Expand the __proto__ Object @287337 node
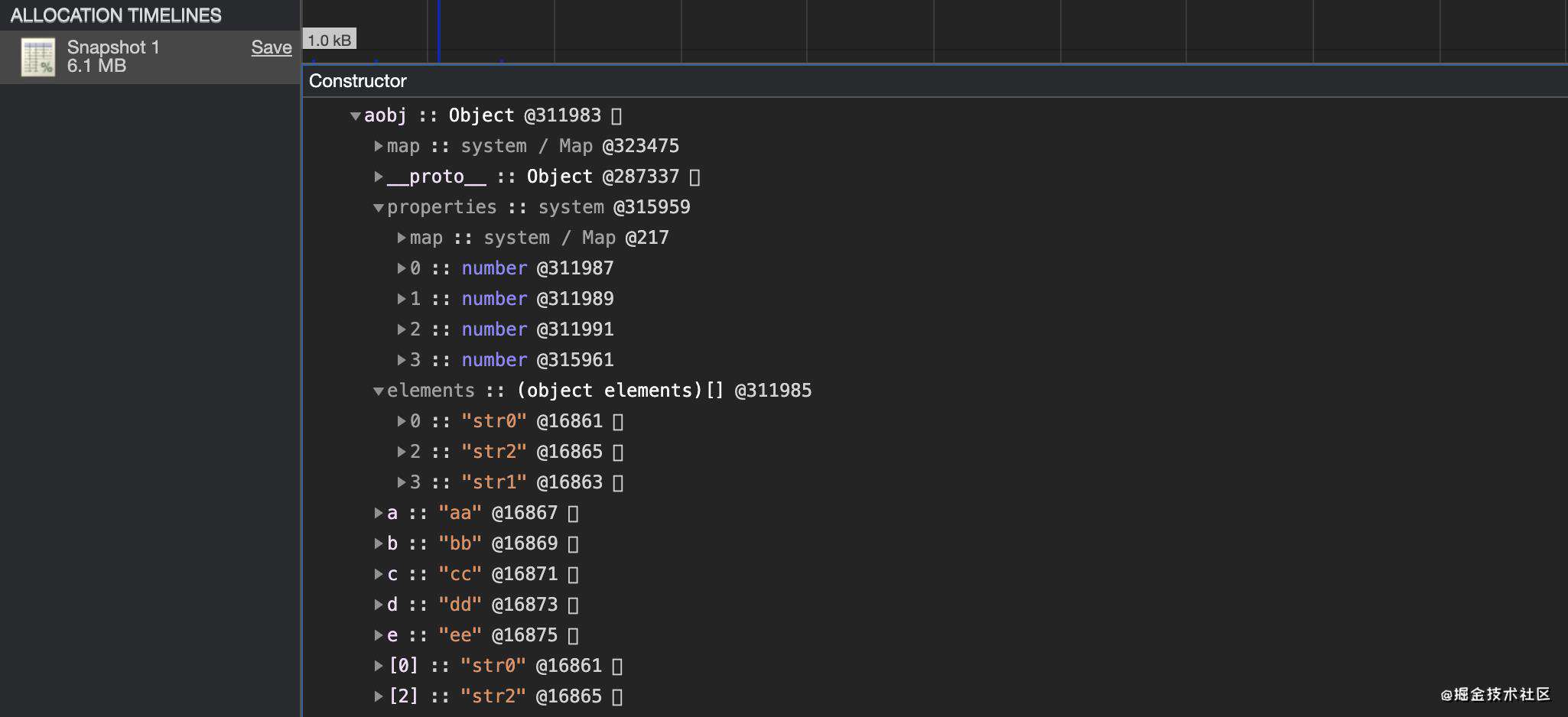The image size is (1568, 717). 379,177
